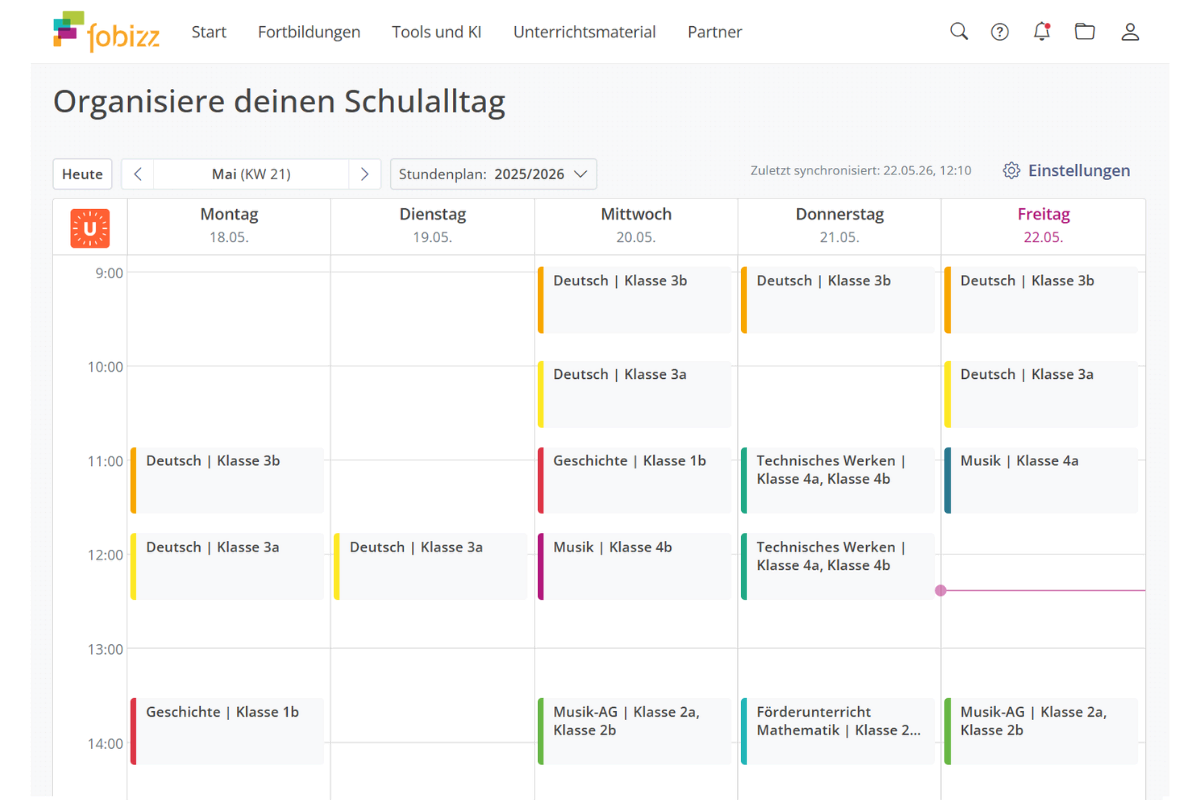Screen dimensions: 1200x800
Task: Open the notifications bell
Action: click(1042, 31)
